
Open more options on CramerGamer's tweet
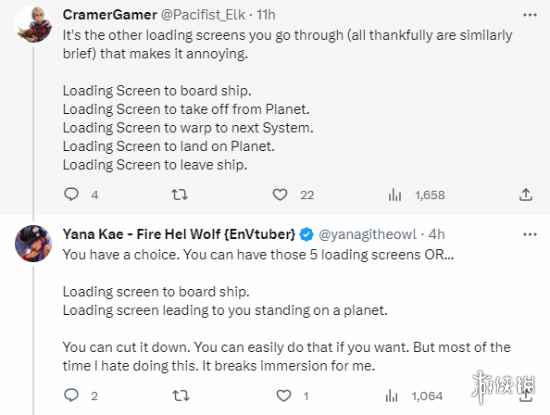coord(530,15)
